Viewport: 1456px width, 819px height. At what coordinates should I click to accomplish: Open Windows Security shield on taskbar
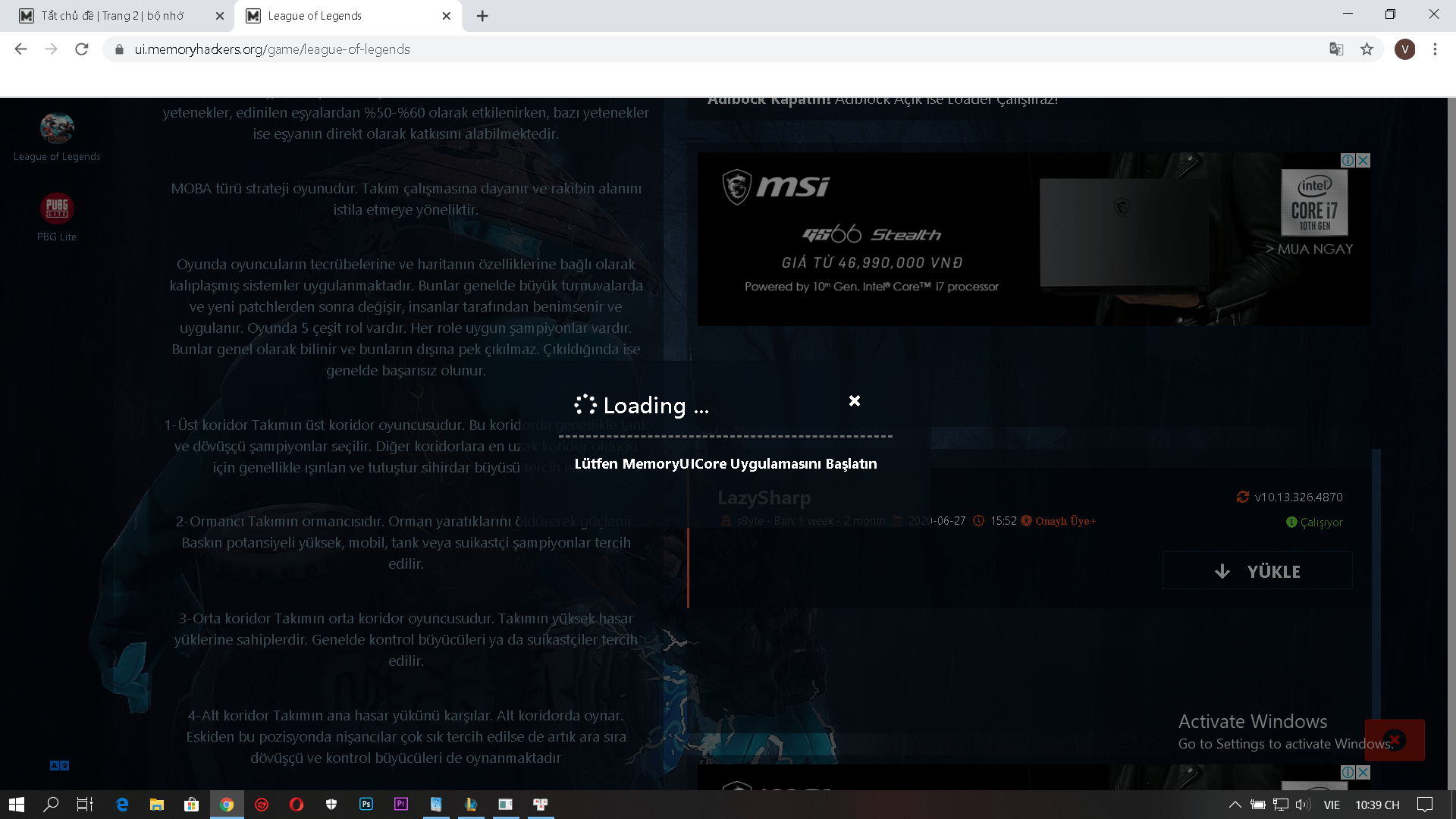coord(331,805)
